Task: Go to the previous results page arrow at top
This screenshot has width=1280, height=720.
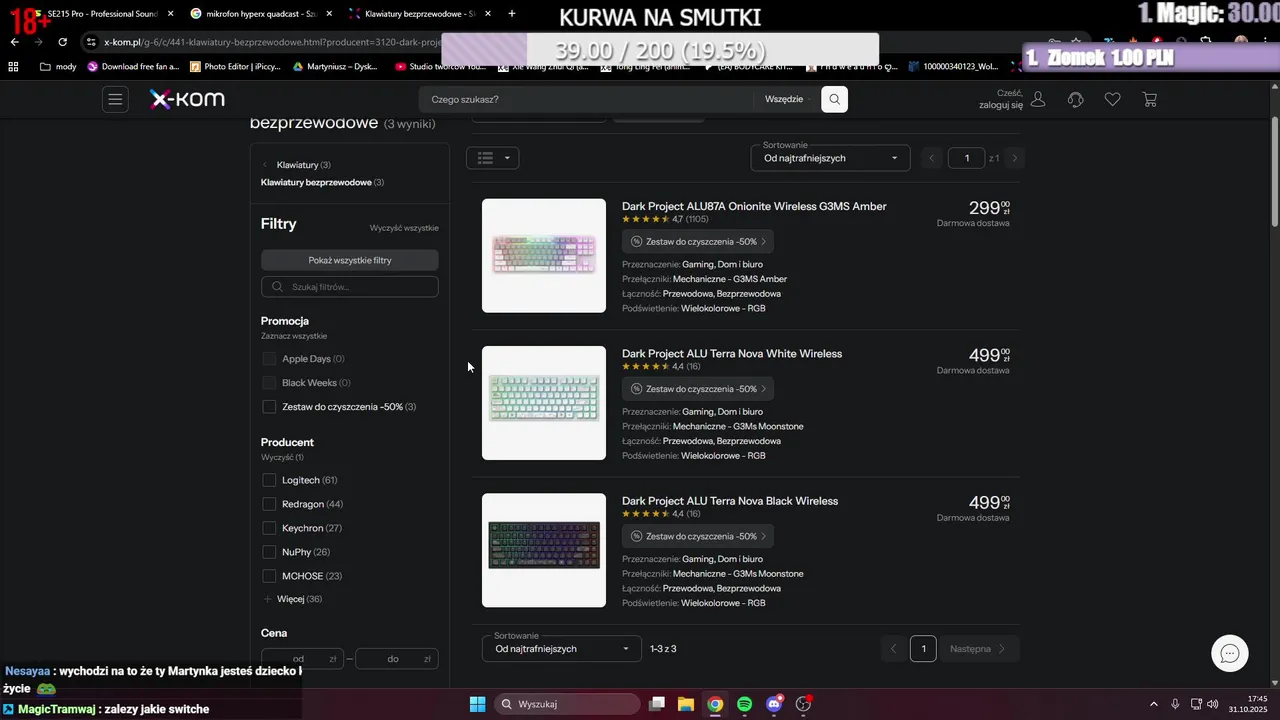Action: pos(932,158)
